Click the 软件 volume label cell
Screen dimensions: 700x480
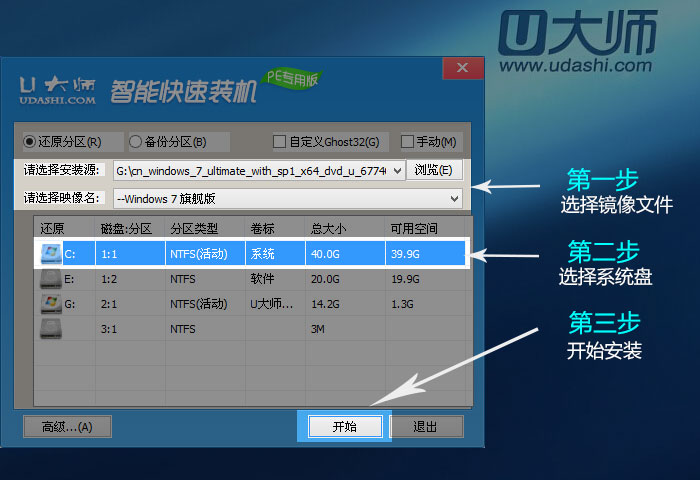pos(275,279)
